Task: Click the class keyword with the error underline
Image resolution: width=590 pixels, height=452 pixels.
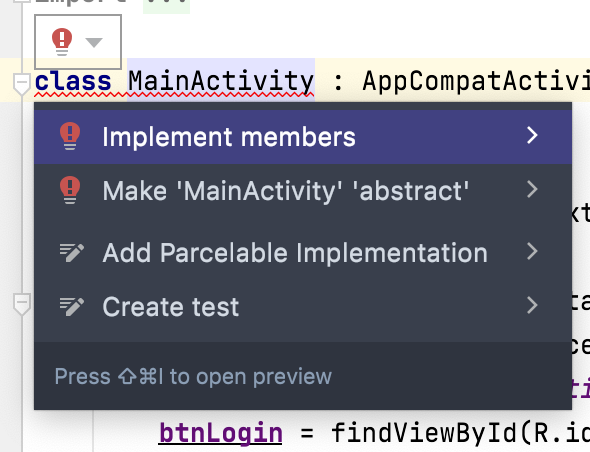Action: coord(73,81)
